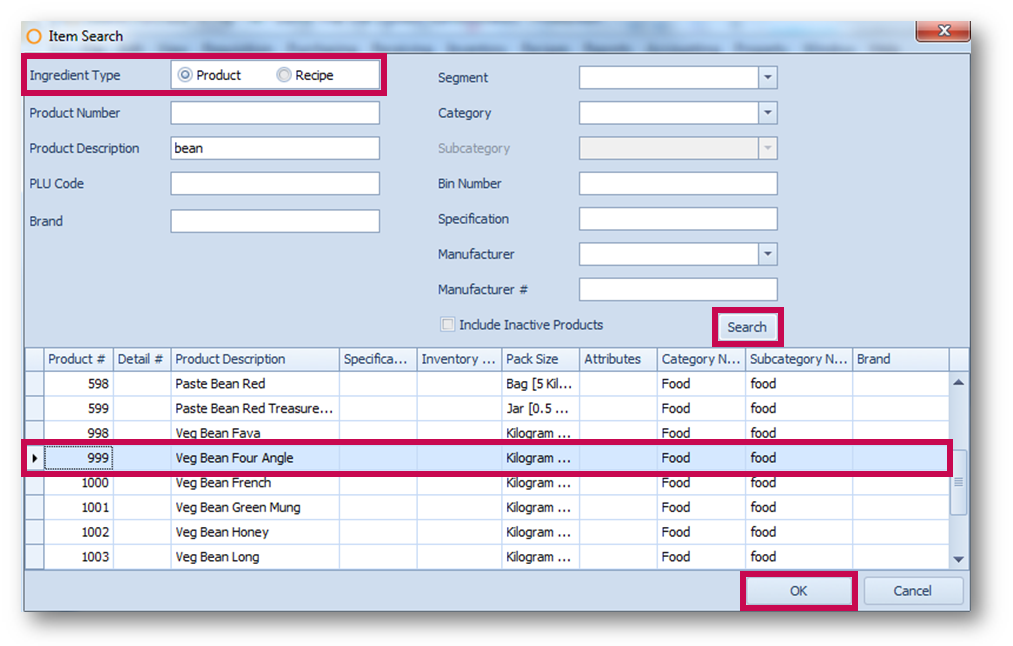Enable Include Inactive Products checkbox
Image resolution: width=1013 pixels, height=646 pixels.
[448, 325]
